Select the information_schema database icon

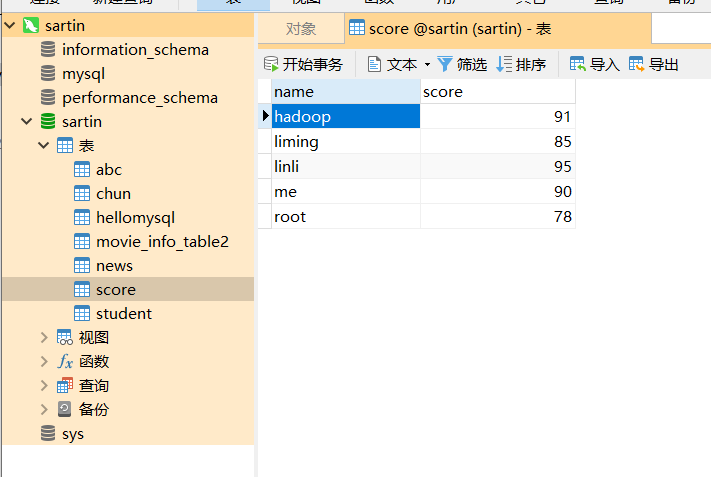48,49
